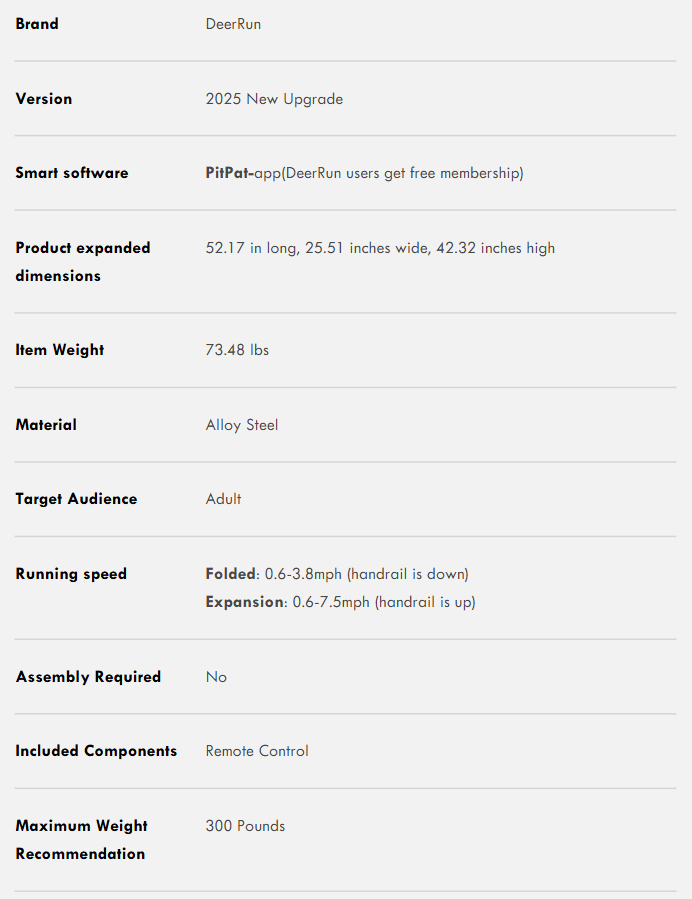Click the bold PitPat app name
This screenshot has height=899, width=692.
click(x=228, y=173)
